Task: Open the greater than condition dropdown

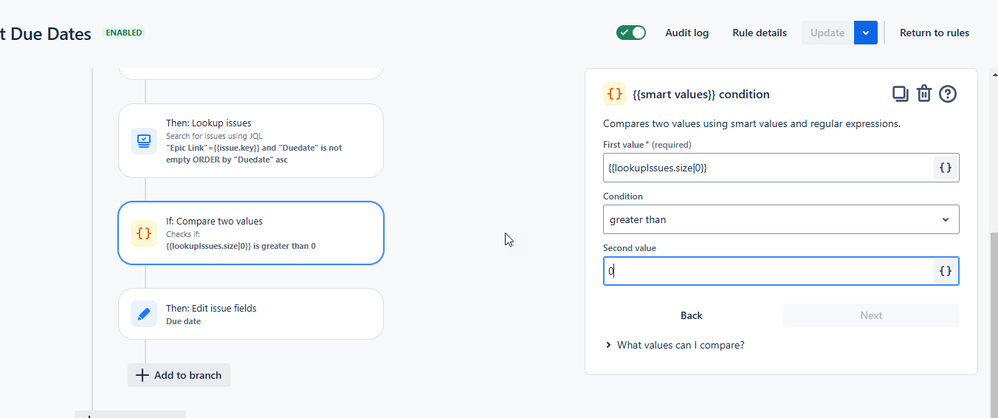Action: pyautogui.click(x=781, y=219)
